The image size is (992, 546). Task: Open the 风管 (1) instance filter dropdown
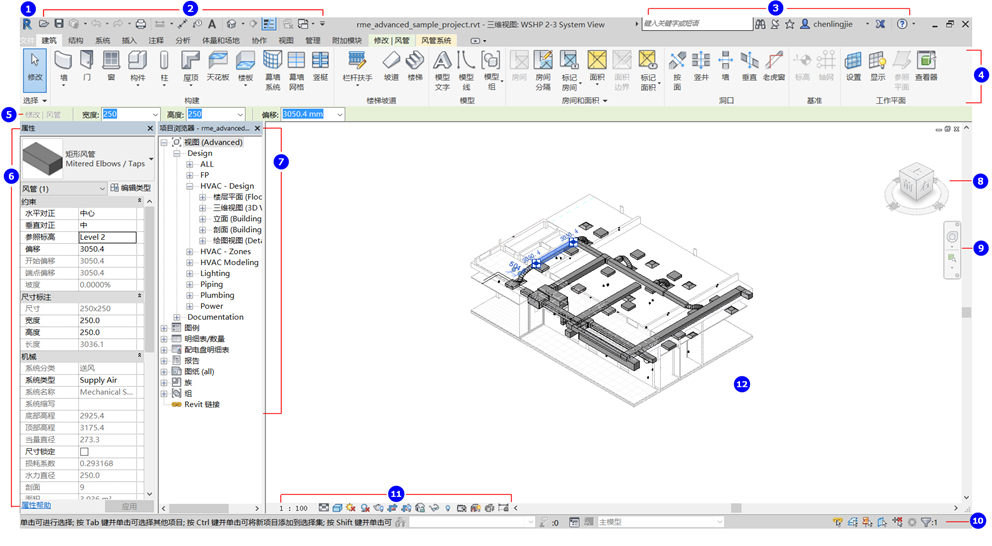(101, 188)
